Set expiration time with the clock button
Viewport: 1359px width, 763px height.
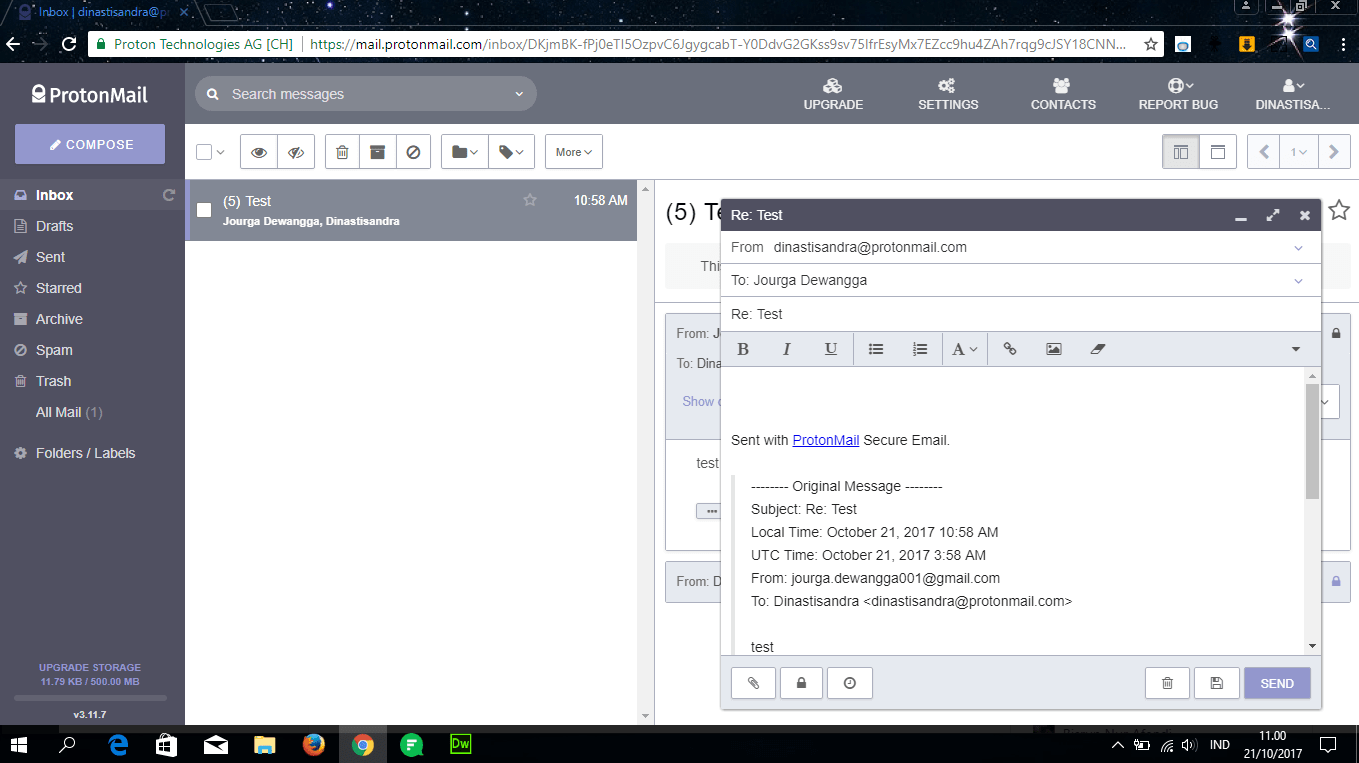pyautogui.click(x=850, y=683)
